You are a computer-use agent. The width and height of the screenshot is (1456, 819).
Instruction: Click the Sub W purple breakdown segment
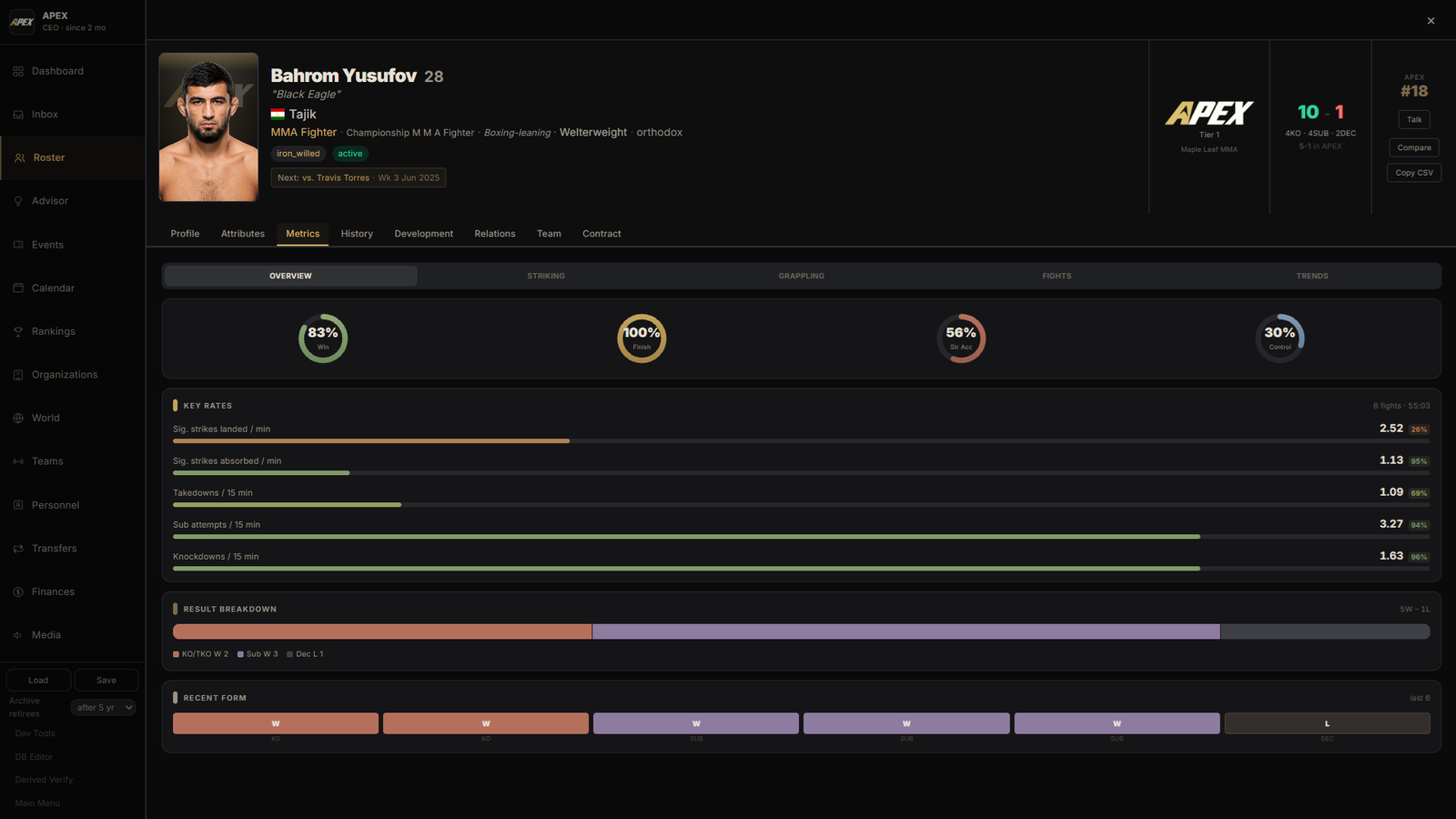(x=906, y=632)
